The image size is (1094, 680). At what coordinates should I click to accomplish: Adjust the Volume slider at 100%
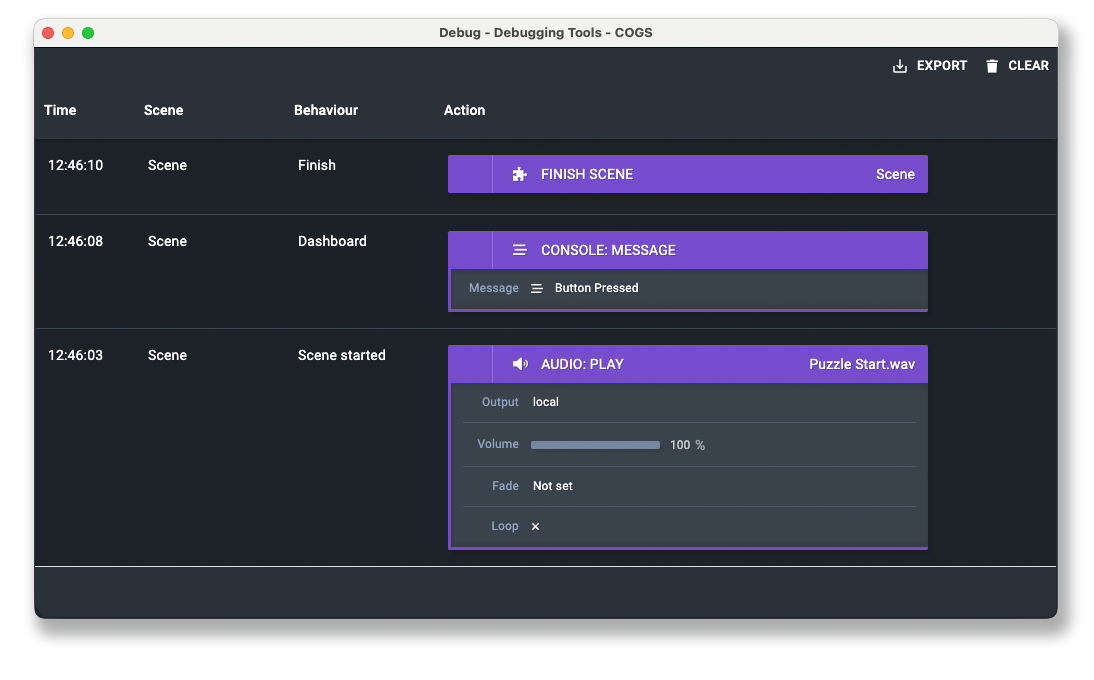595,445
